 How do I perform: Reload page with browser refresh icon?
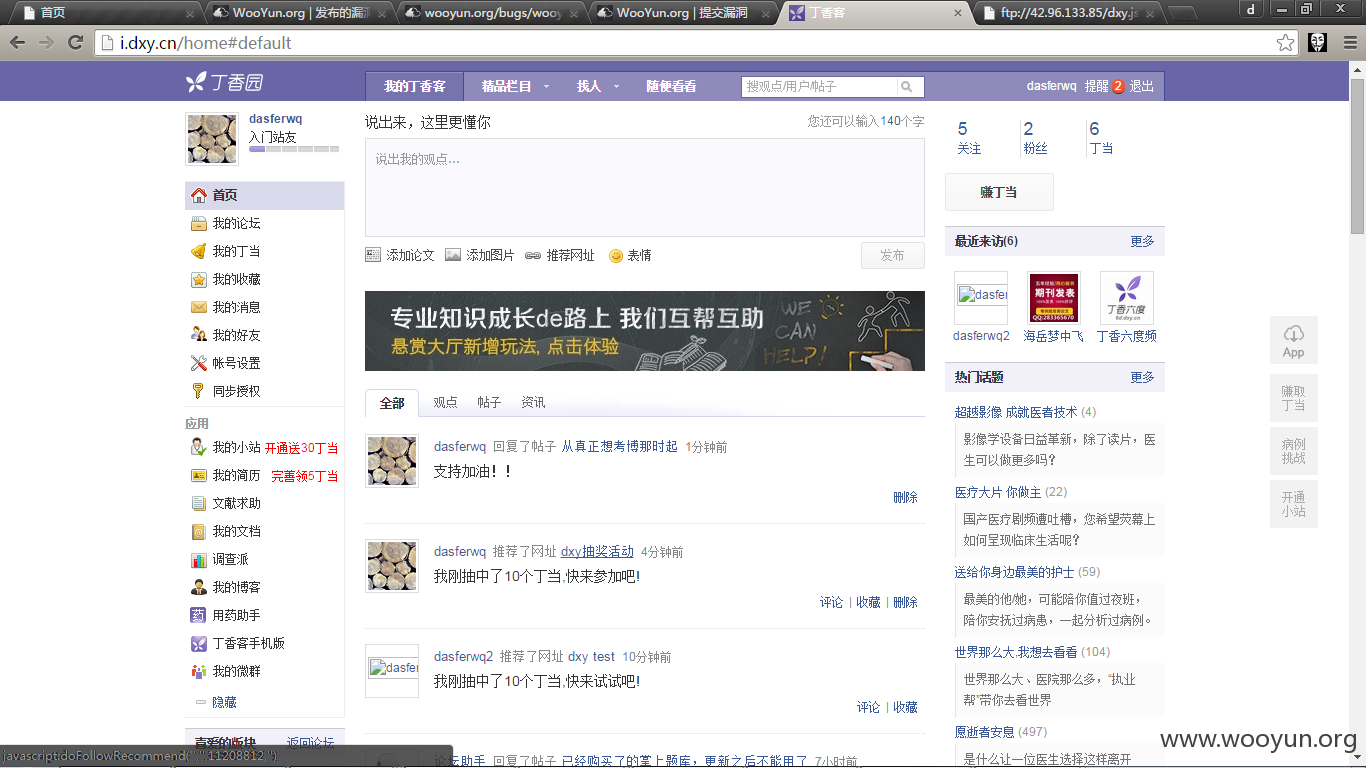click(75, 43)
